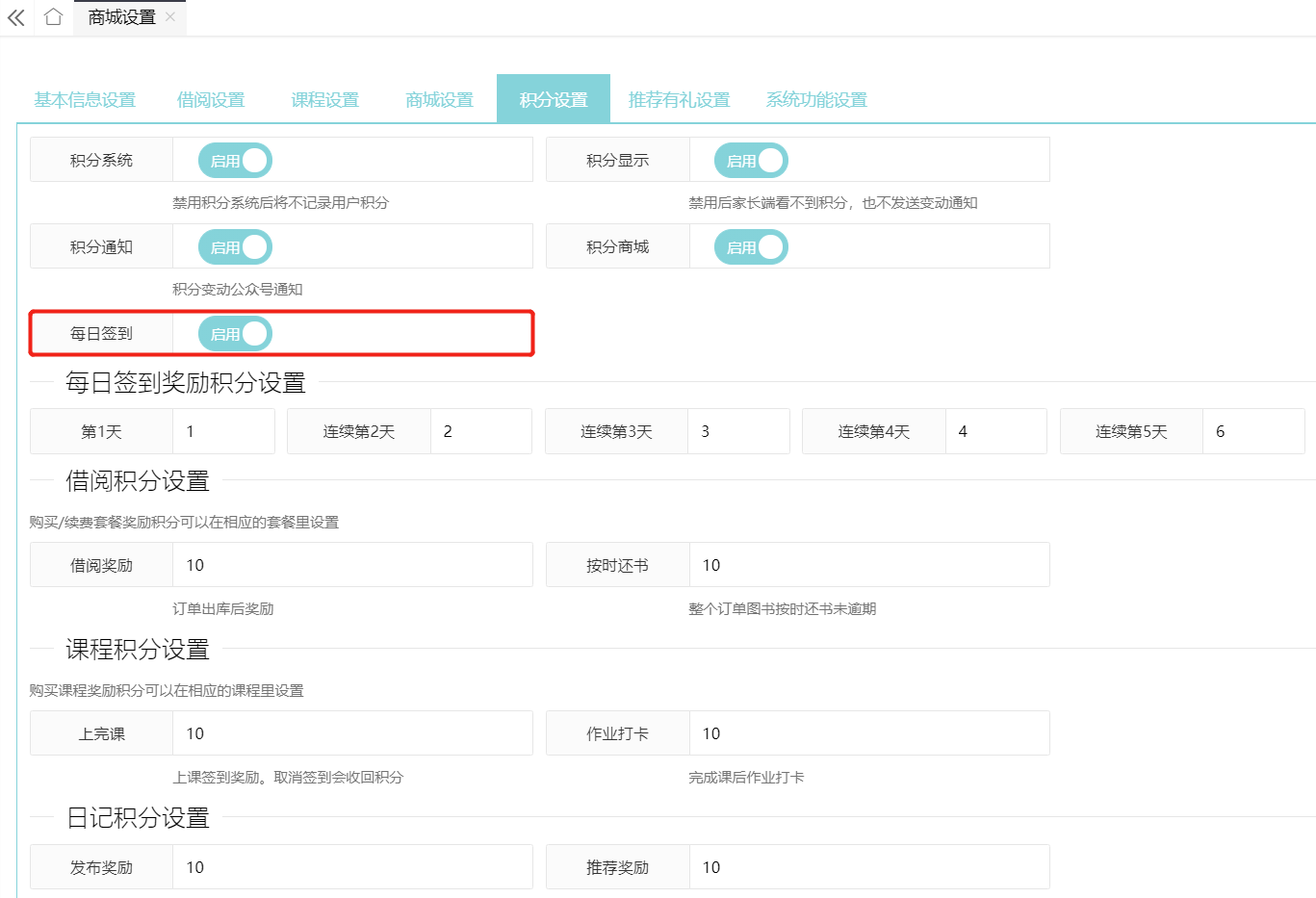The width and height of the screenshot is (1316, 898).
Task: Edit the 连续第2天 points field
Action: [x=481, y=431]
